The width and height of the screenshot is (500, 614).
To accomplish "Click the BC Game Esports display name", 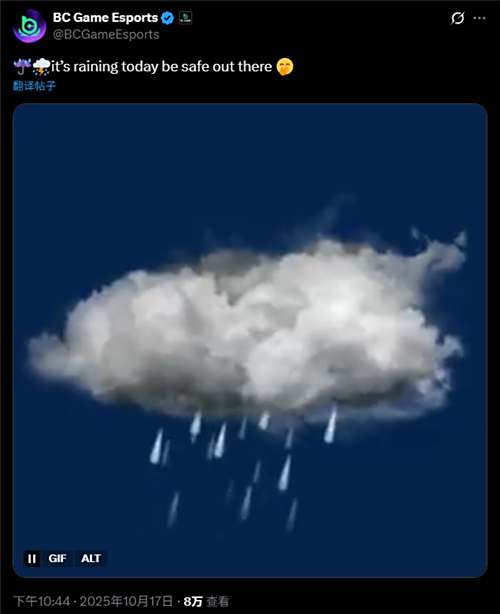I will coord(105,18).
